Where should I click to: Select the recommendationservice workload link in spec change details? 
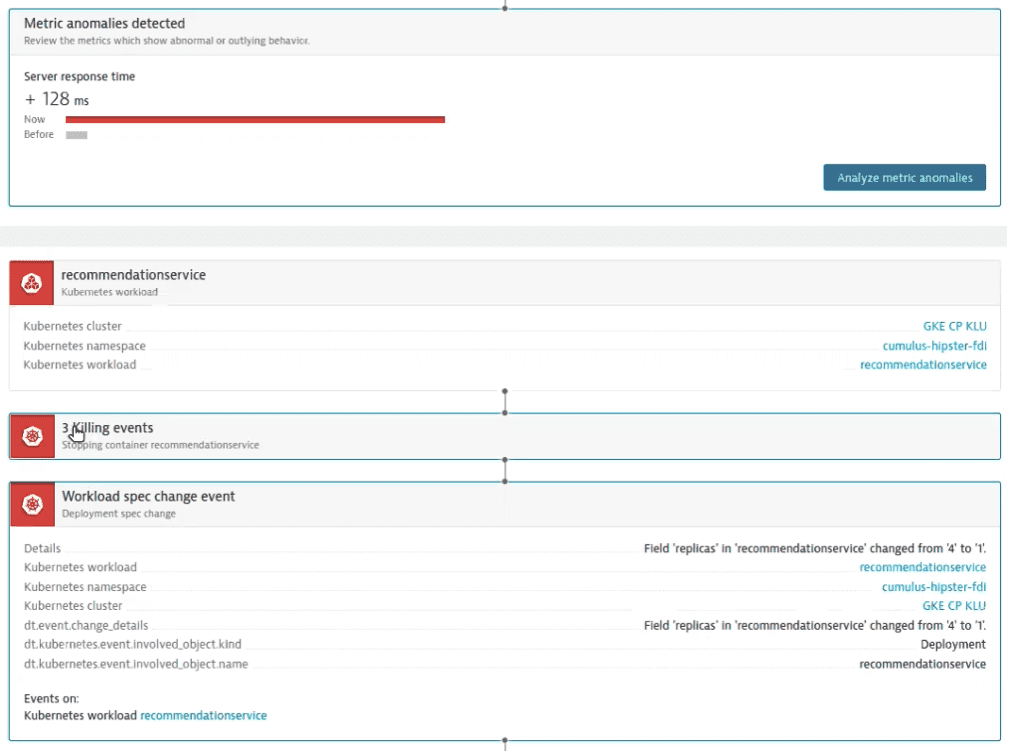(x=922, y=566)
